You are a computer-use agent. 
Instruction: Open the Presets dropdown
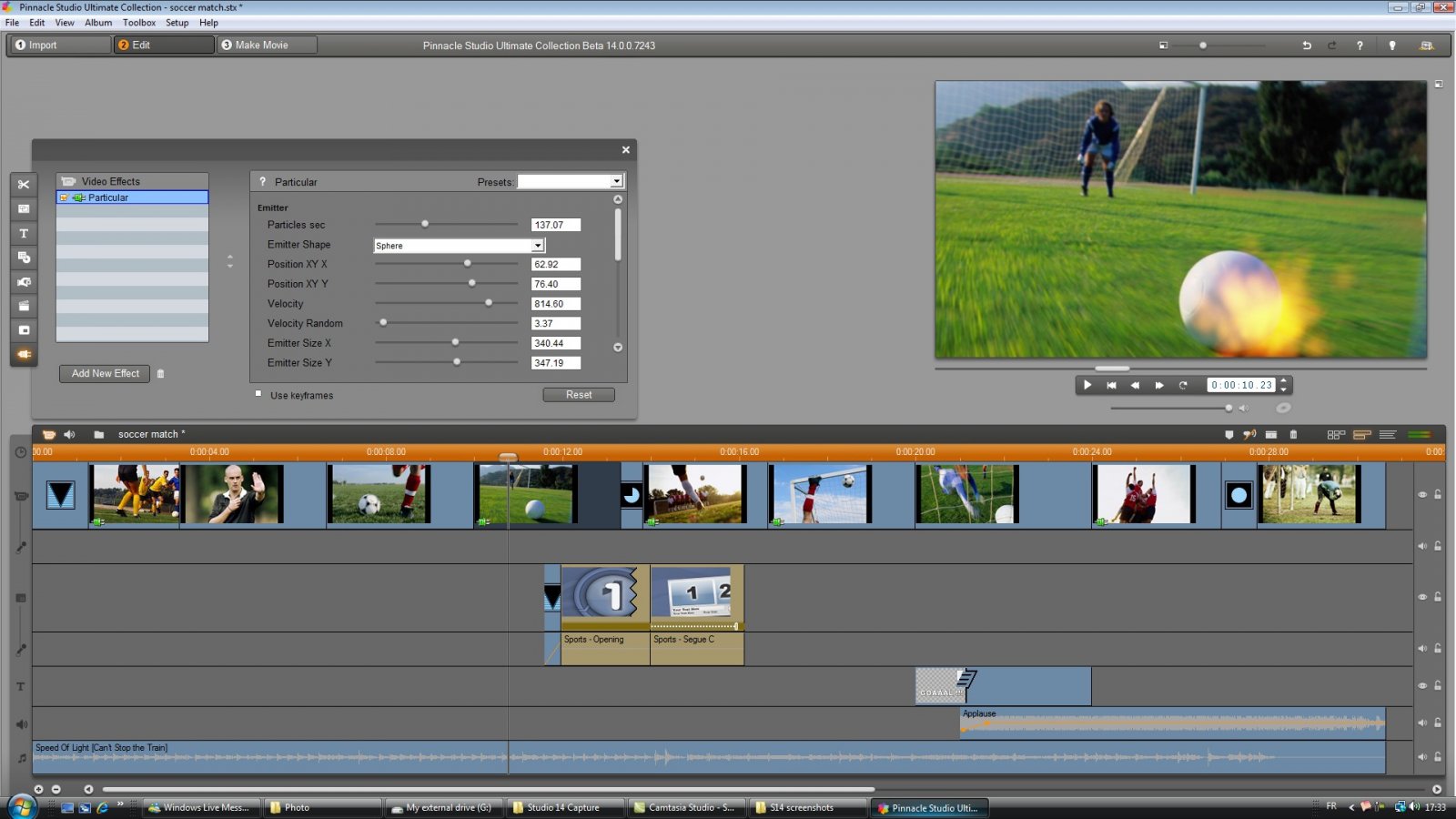tap(616, 182)
